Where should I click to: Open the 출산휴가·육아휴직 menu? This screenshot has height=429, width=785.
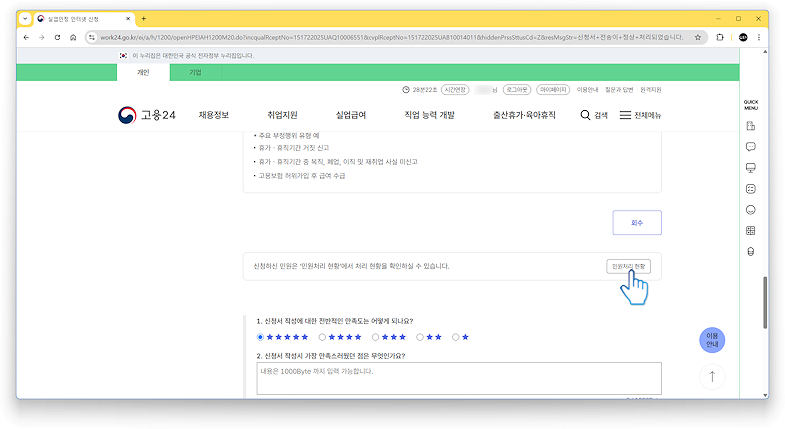coord(524,115)
